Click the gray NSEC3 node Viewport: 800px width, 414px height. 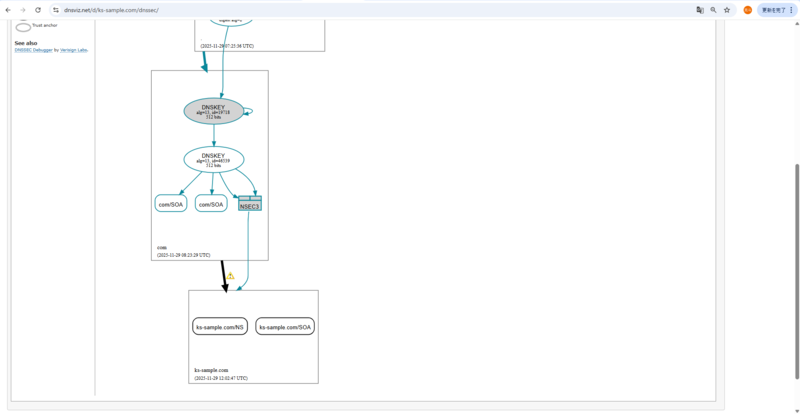coord(250,203)
